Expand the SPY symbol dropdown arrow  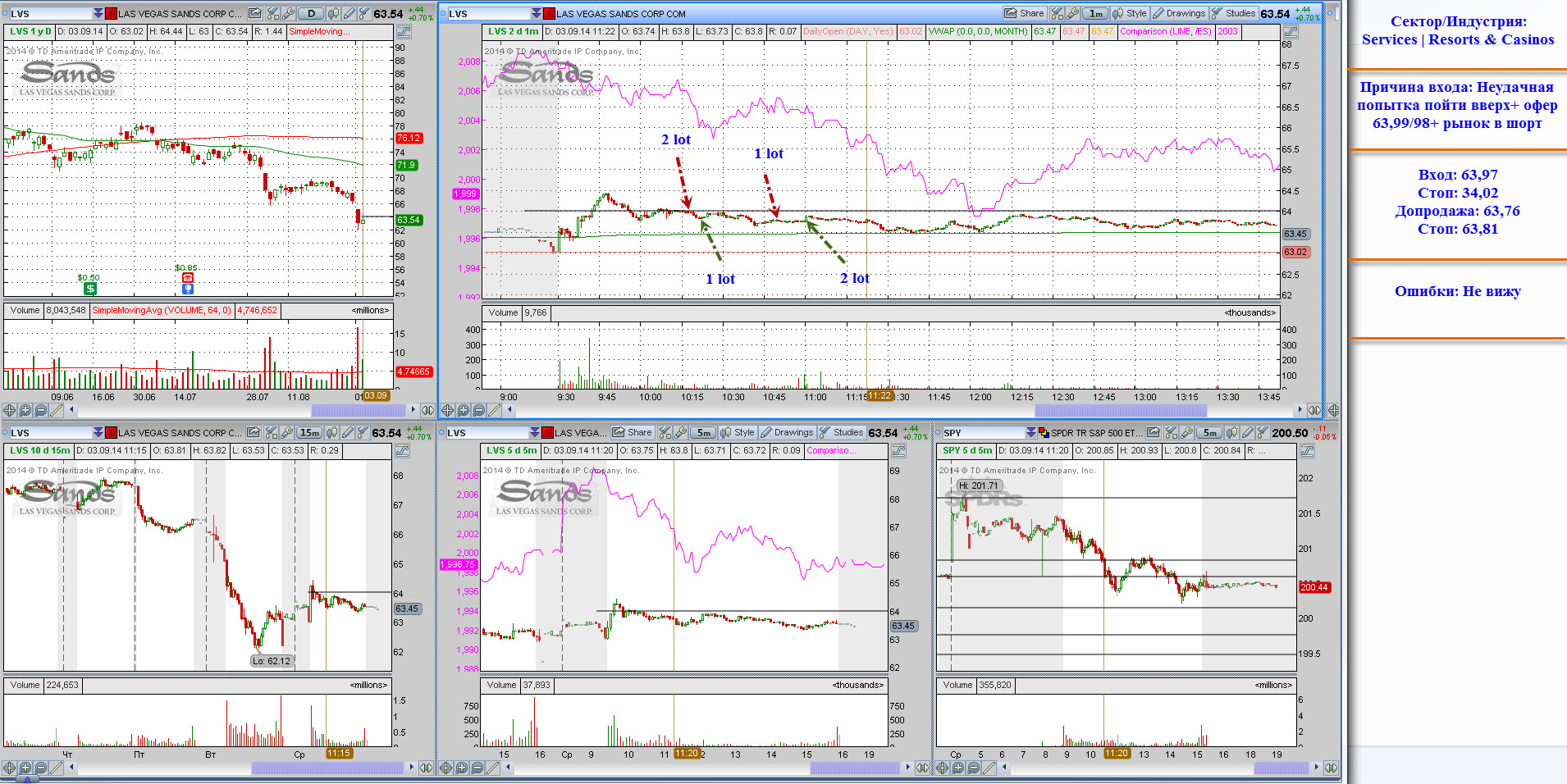(x=1031, y=433)
